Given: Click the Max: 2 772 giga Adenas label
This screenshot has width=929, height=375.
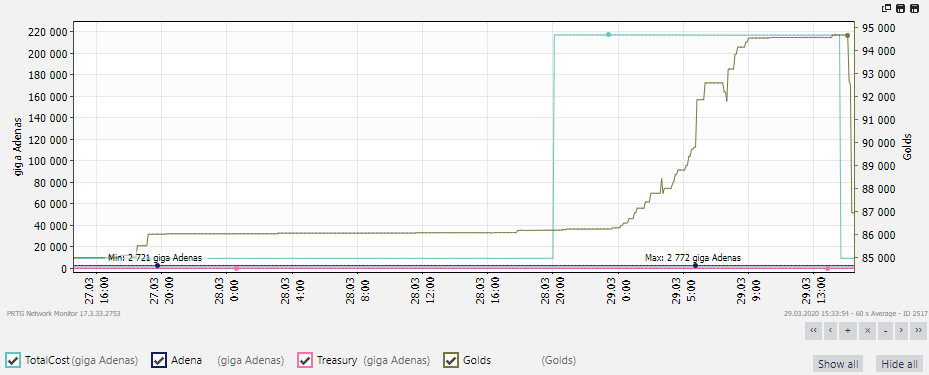Looking at the screenshot, I should click(x=693, y=258).
